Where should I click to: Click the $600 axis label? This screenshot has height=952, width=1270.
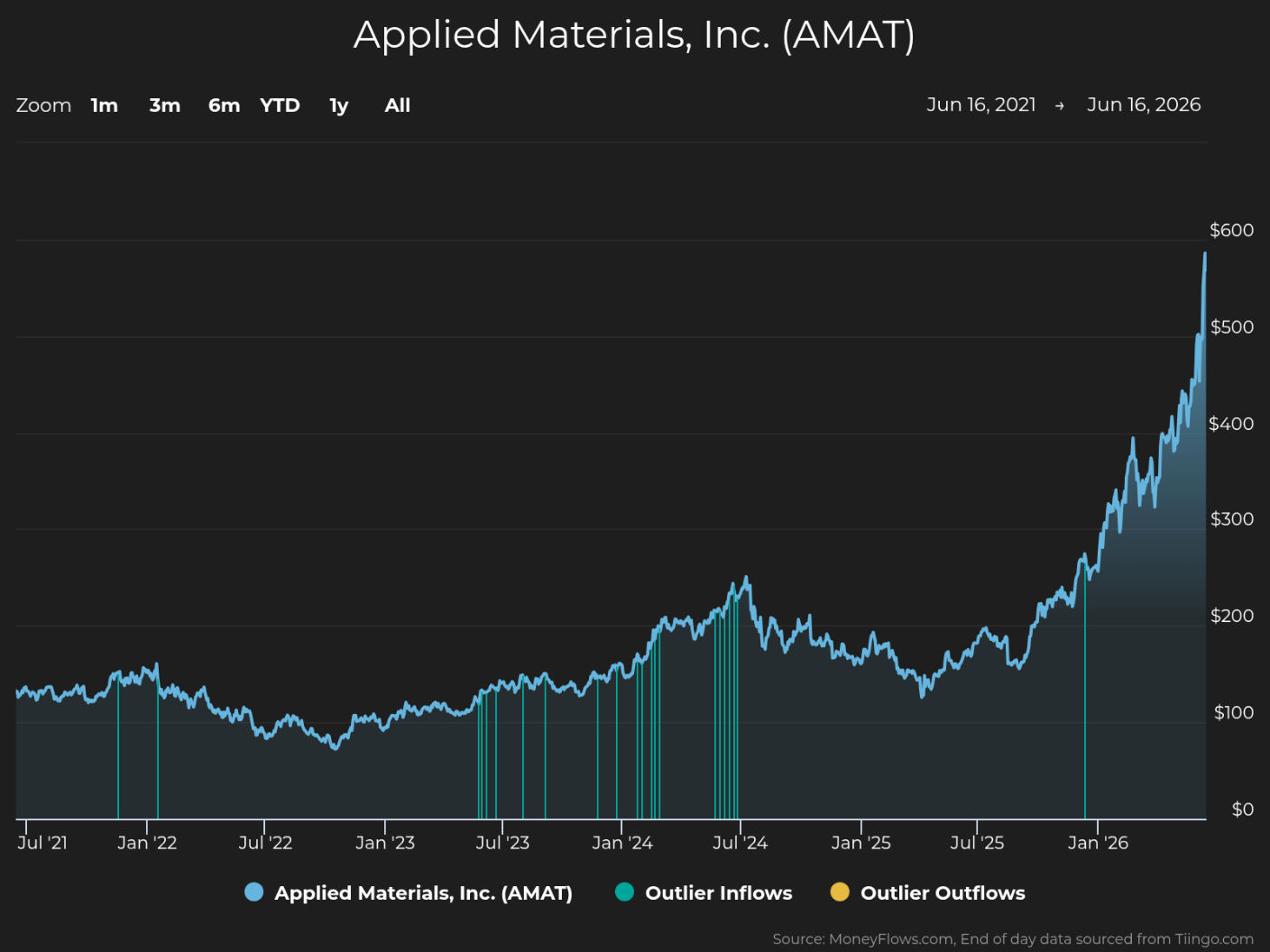pos(1231,230)
